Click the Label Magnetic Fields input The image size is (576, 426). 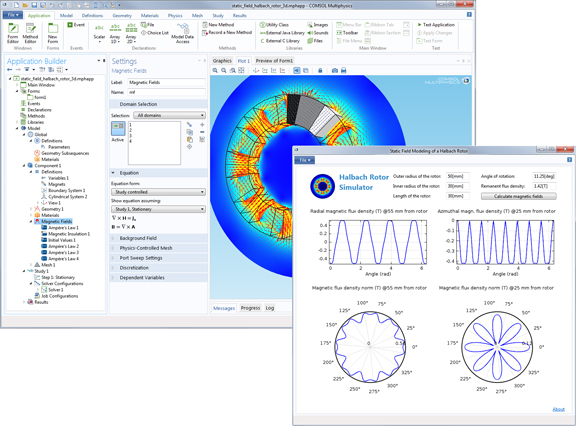point(167,83)
